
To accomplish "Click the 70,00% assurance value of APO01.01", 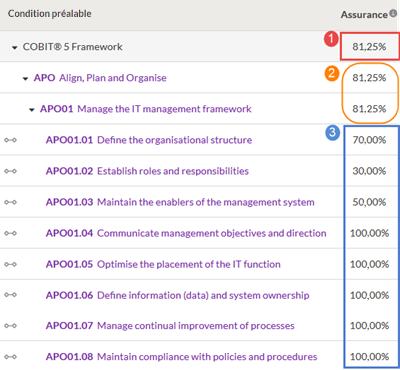I will point(369,140).
